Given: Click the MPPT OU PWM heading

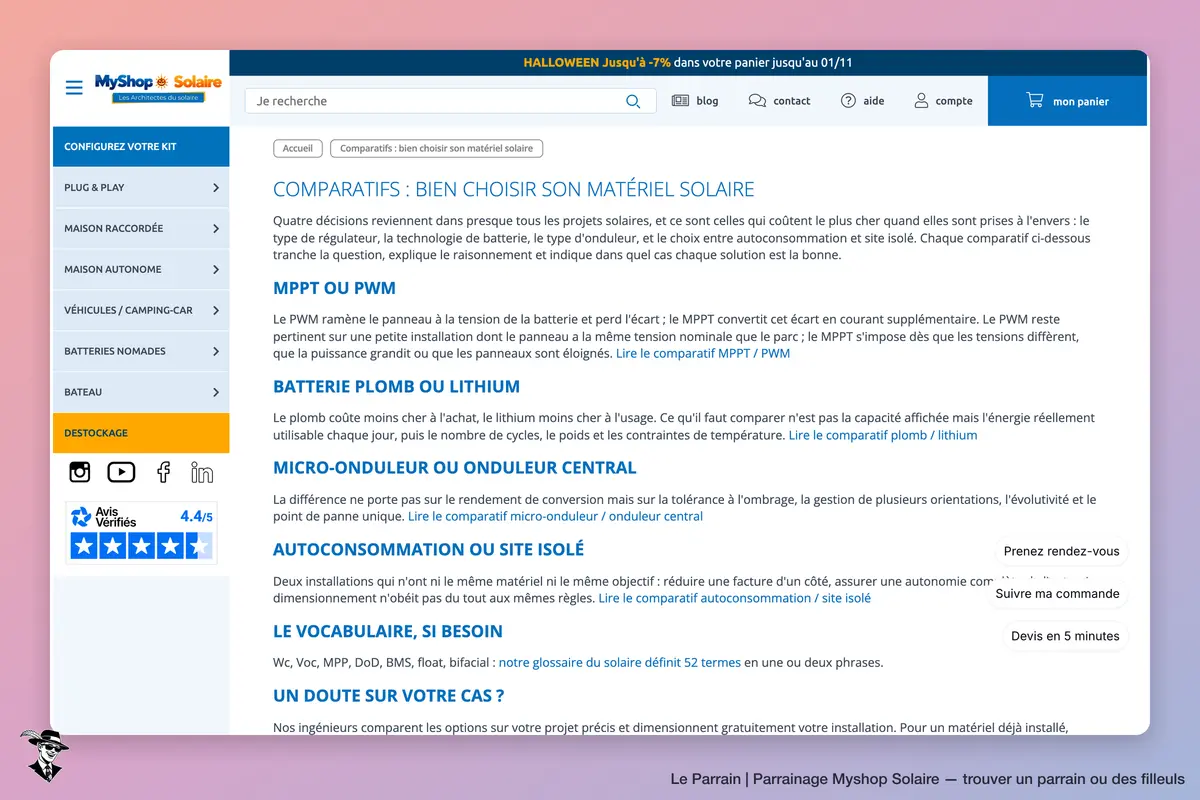Looking at the screenshot, I should point(334,288).
